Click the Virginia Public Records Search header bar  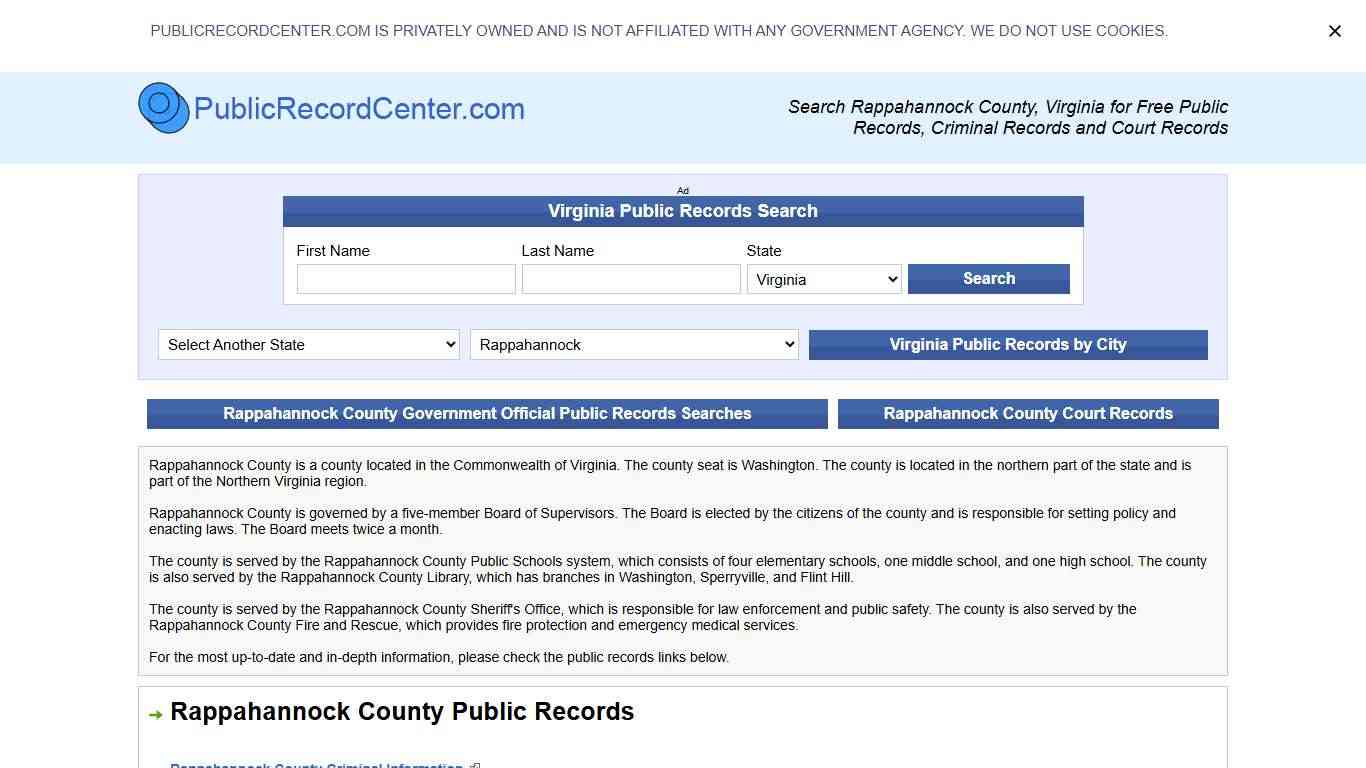683,211
